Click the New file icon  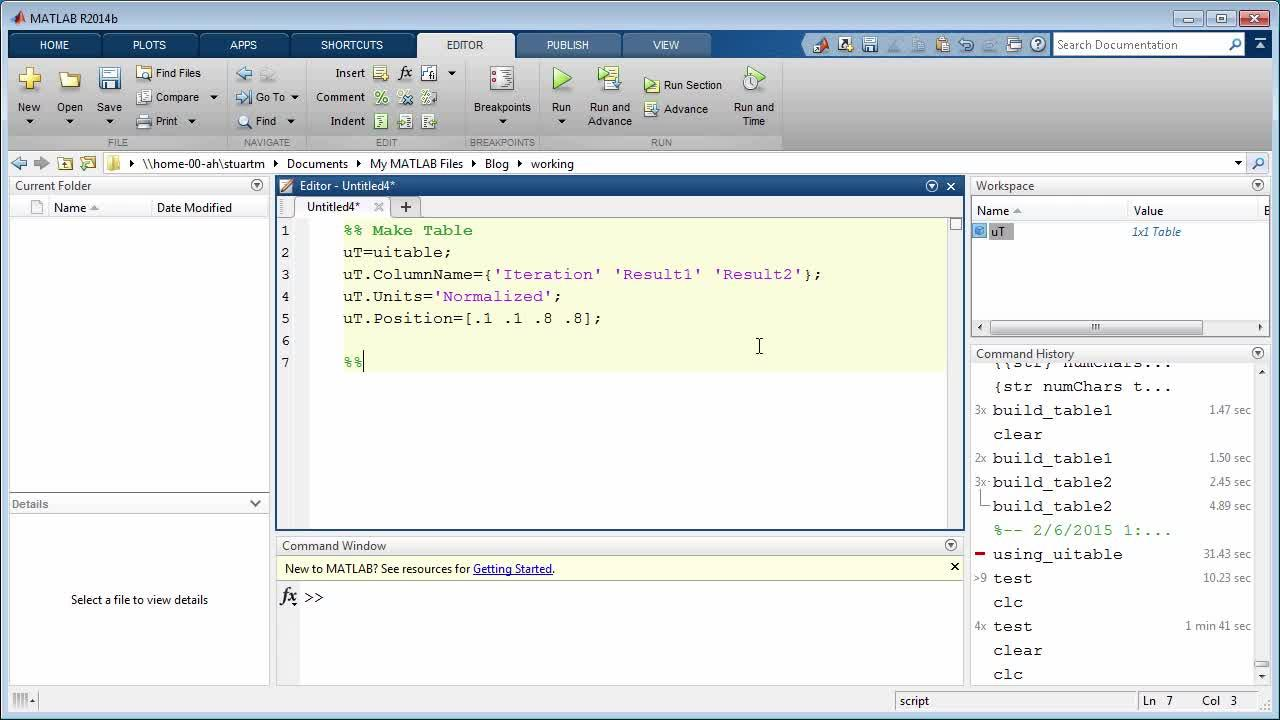coord(29,79)
